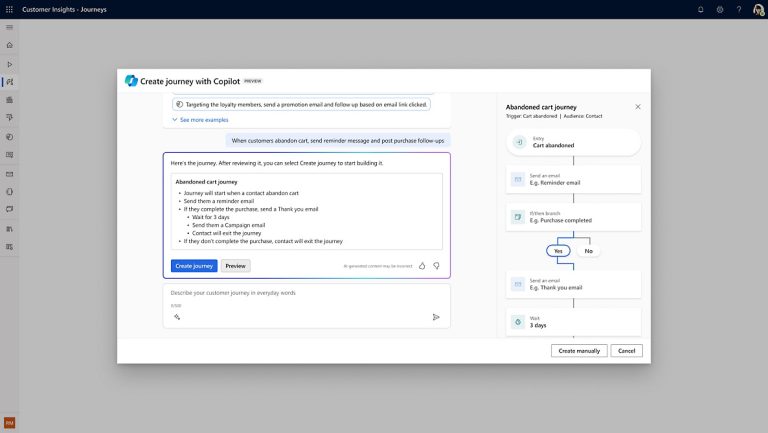Click the 'Abandoned cart journey' summary heading
Image resolution: width=768 pixels, height=433 pixels.
pyautogui.click(x=206, y=182)
